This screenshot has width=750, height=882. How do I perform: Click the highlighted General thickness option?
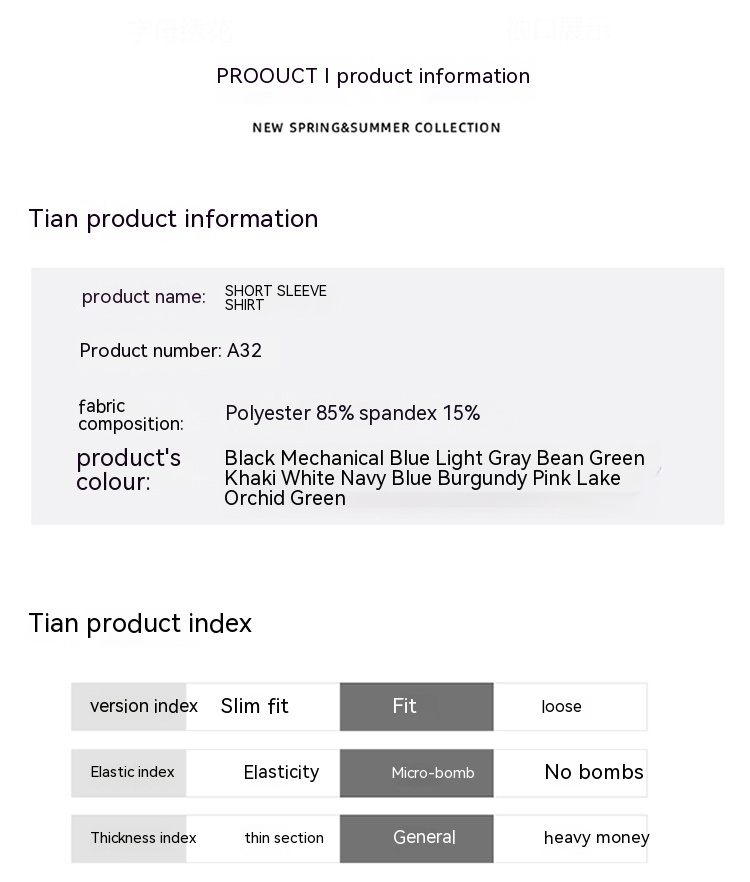click(424, 838)
